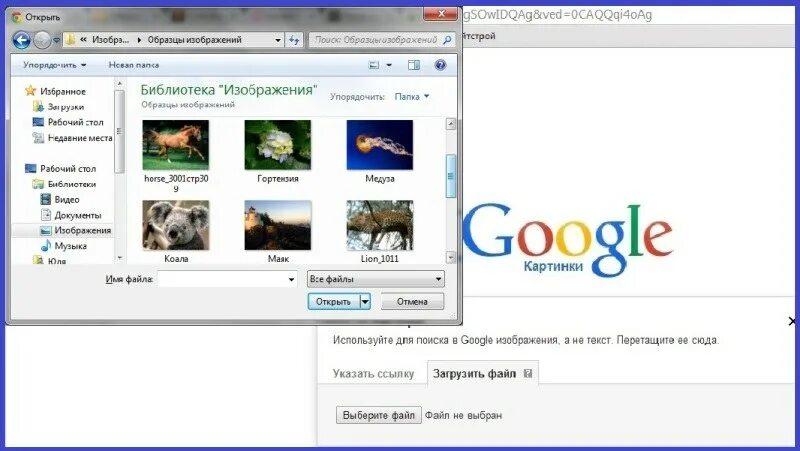Click the Библиотеки folder icon
The width and height of the screenshot is (800, 451).
click(x=38, y=184)
